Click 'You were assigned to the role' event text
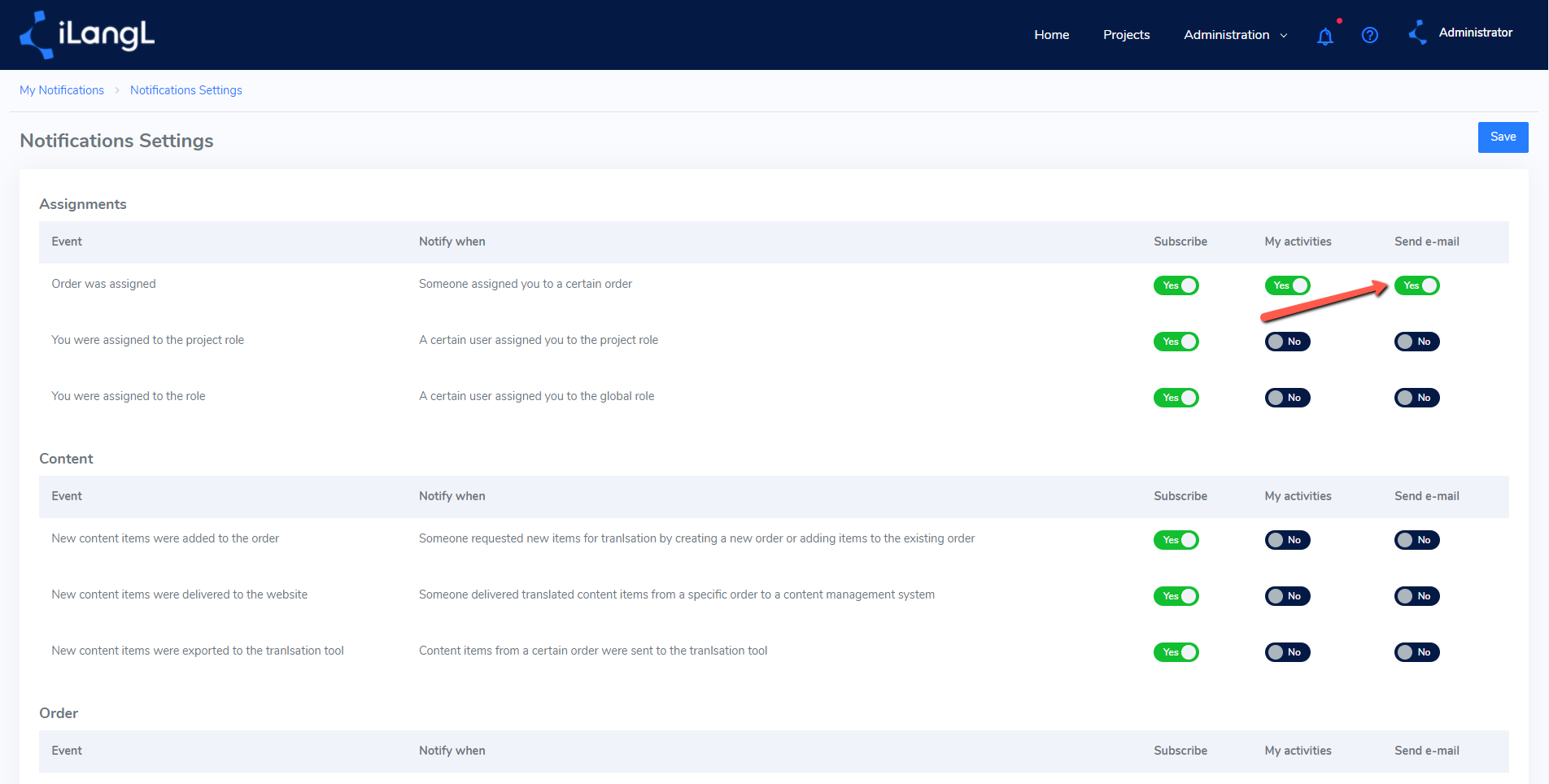This screenshot has width=1549, height=784. click(x=129, y=396)
